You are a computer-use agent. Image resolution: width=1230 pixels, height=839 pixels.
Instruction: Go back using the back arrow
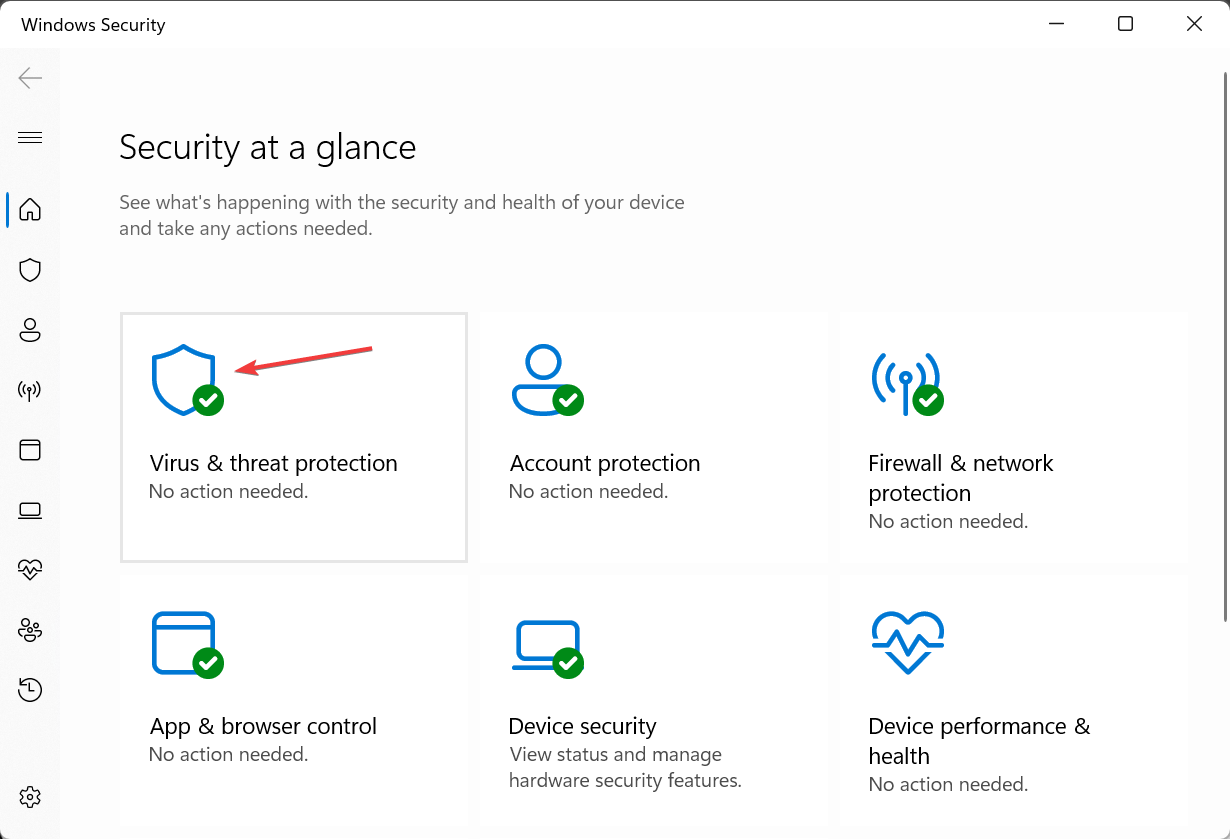coord(30,77)
